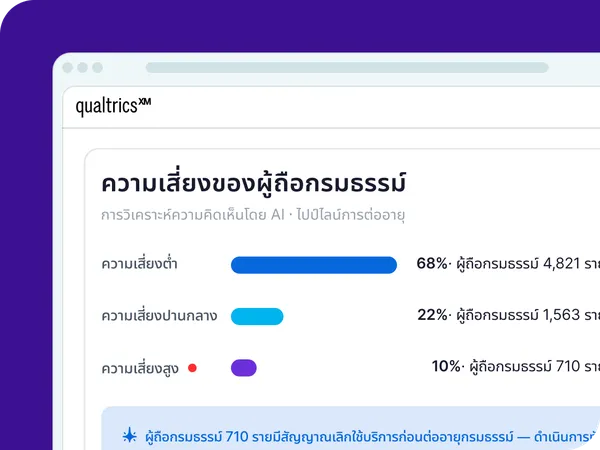Click the ความเสี่ยงต่ำ row label
Viewport: 600px width, 450px height.
click(139, 264)
